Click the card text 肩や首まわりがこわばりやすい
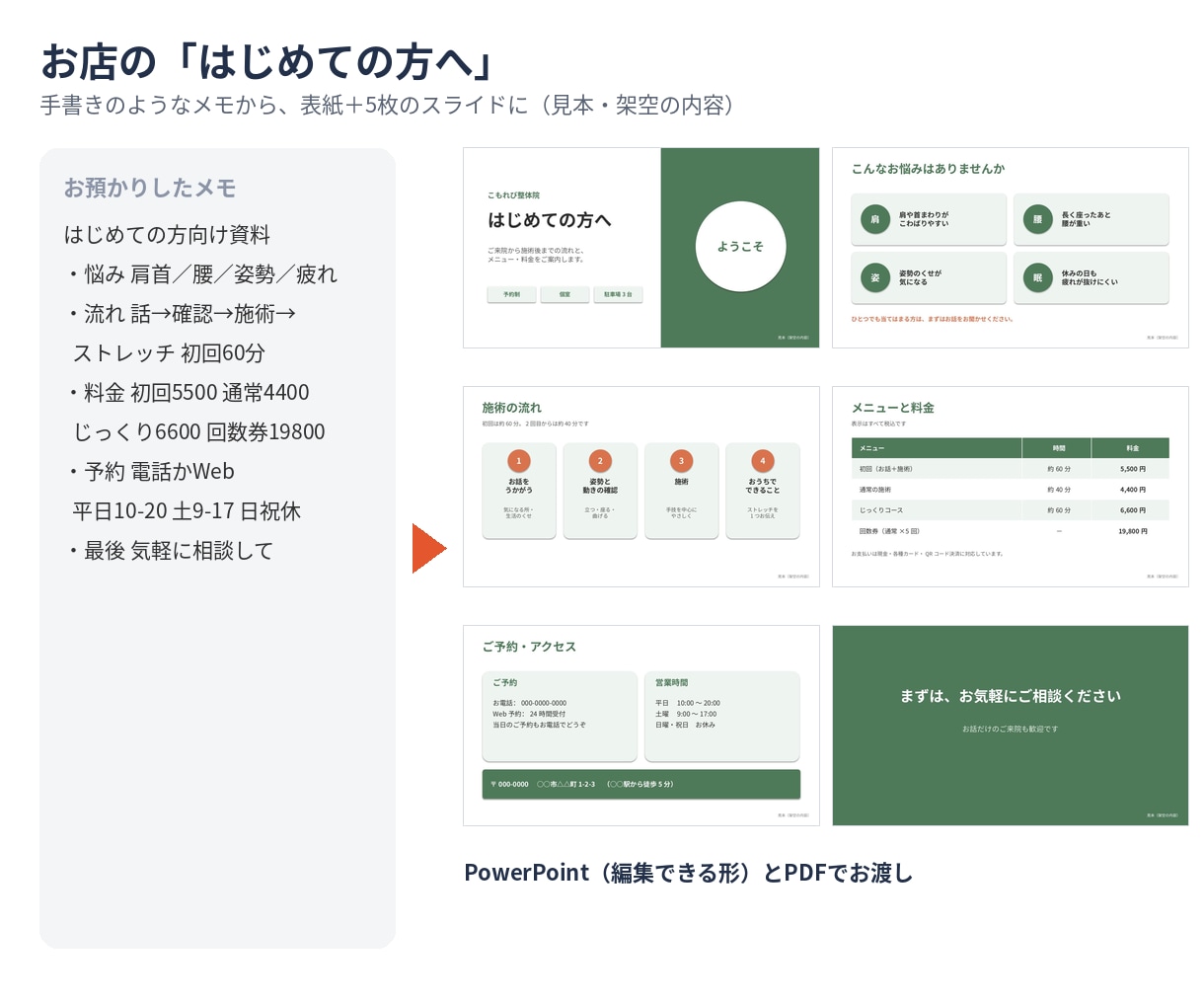Screen dimensions: 1204x1003 [x=924, y=219]
